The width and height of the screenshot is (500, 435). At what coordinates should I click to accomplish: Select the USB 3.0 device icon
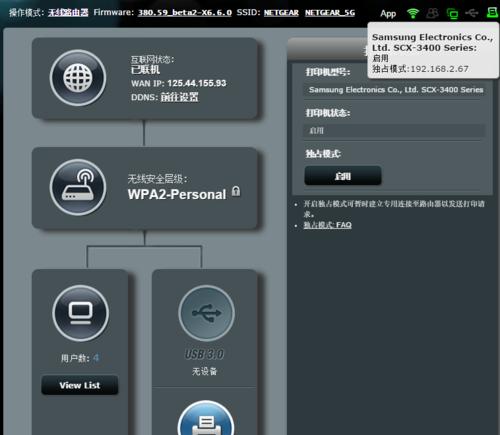coord(206,313)
